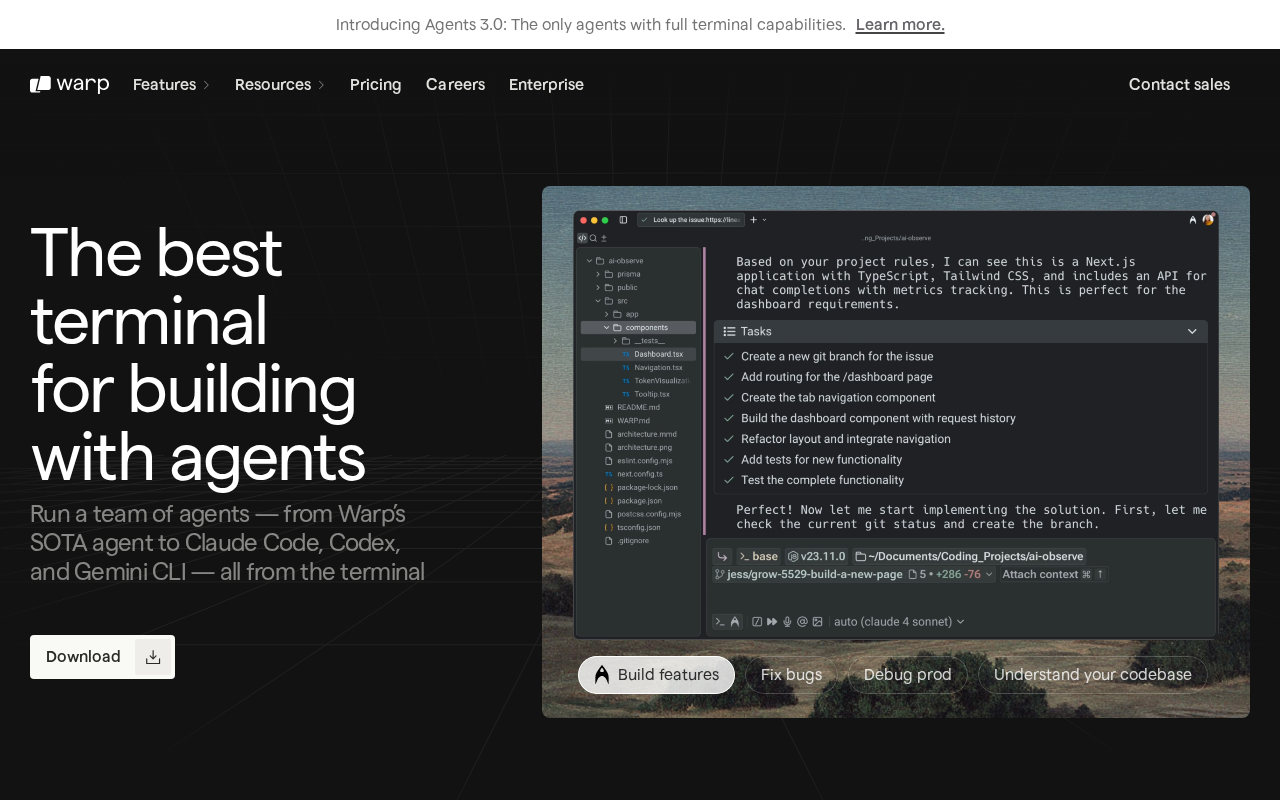The height and width of the screenshot is (800, 1280).
Task: Click the download arrow icon on Download button
Action: [153, 657]
